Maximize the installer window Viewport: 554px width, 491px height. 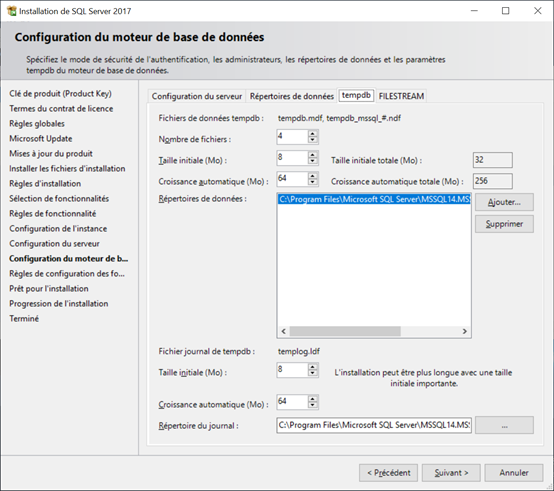point(506,11)
